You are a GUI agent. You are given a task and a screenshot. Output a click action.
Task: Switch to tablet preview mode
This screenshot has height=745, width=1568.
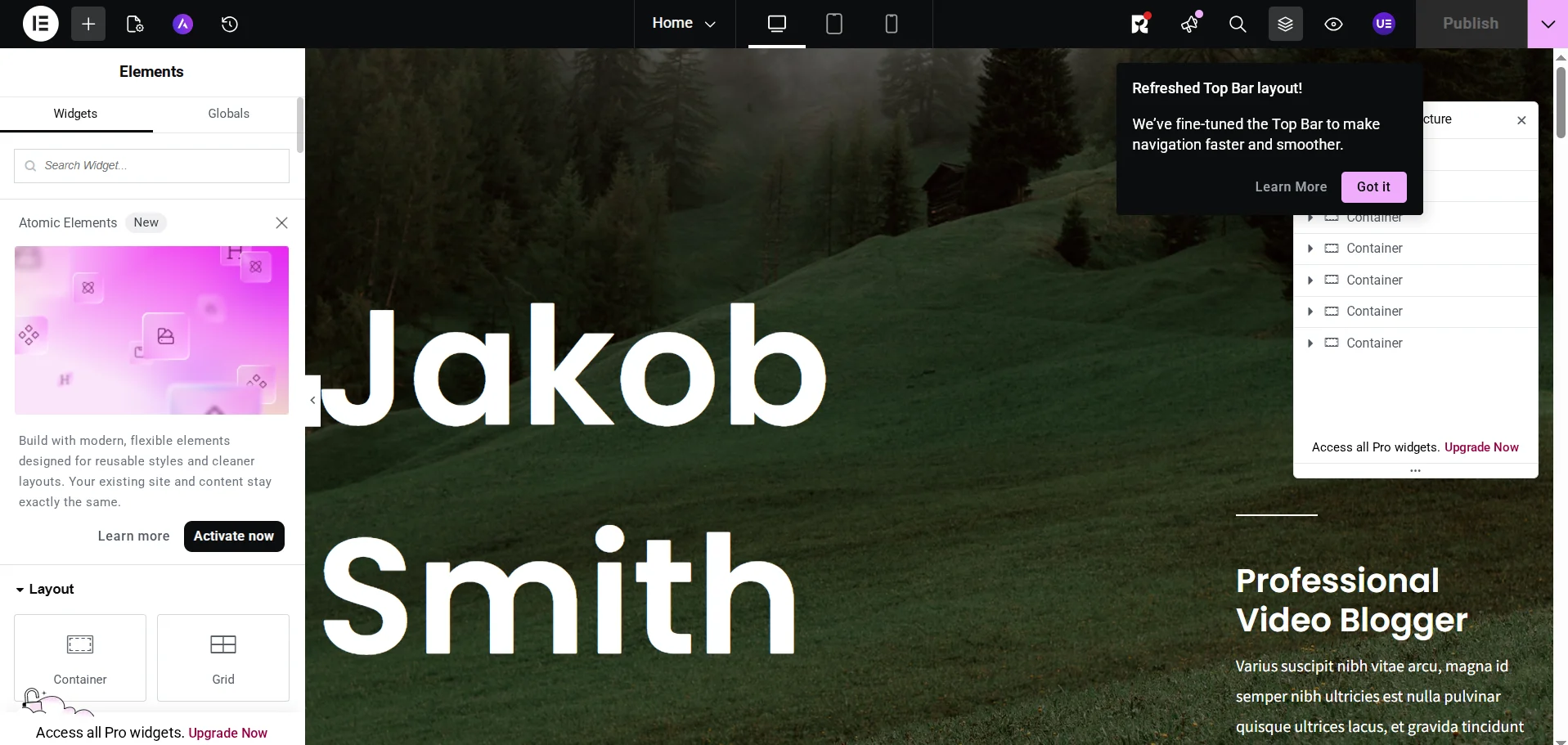(833, 24)
